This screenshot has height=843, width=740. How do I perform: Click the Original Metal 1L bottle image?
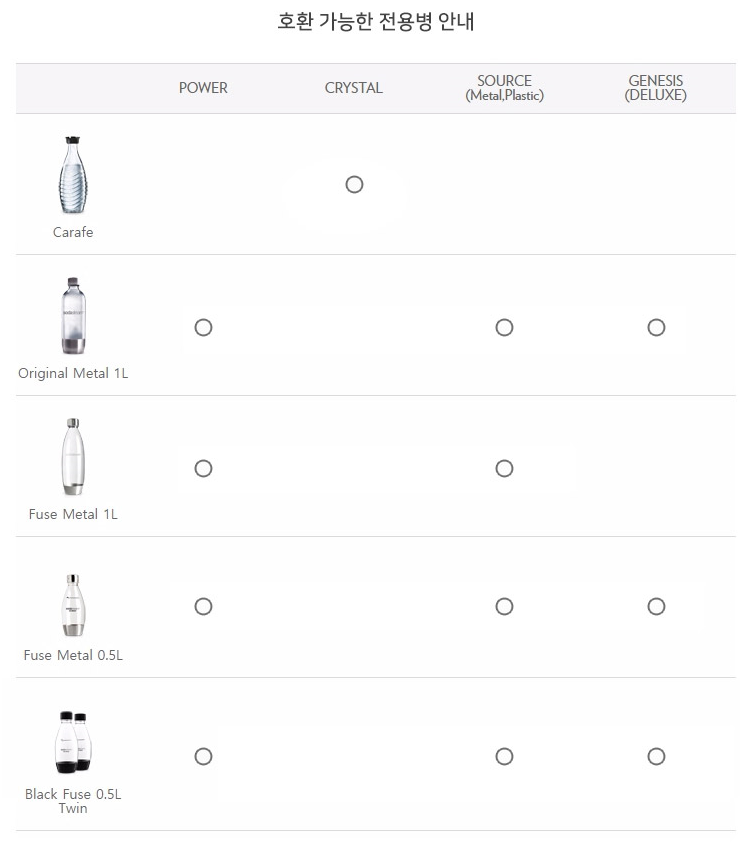click(73, 316)
